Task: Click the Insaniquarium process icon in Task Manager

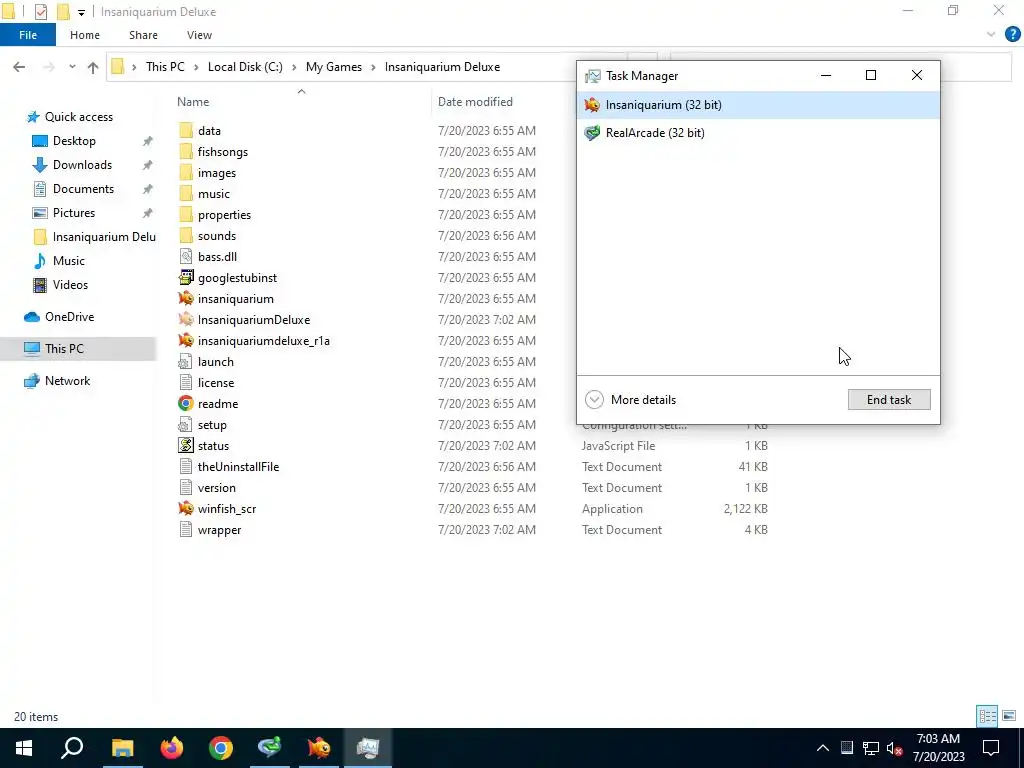Action: click(592, 104)
